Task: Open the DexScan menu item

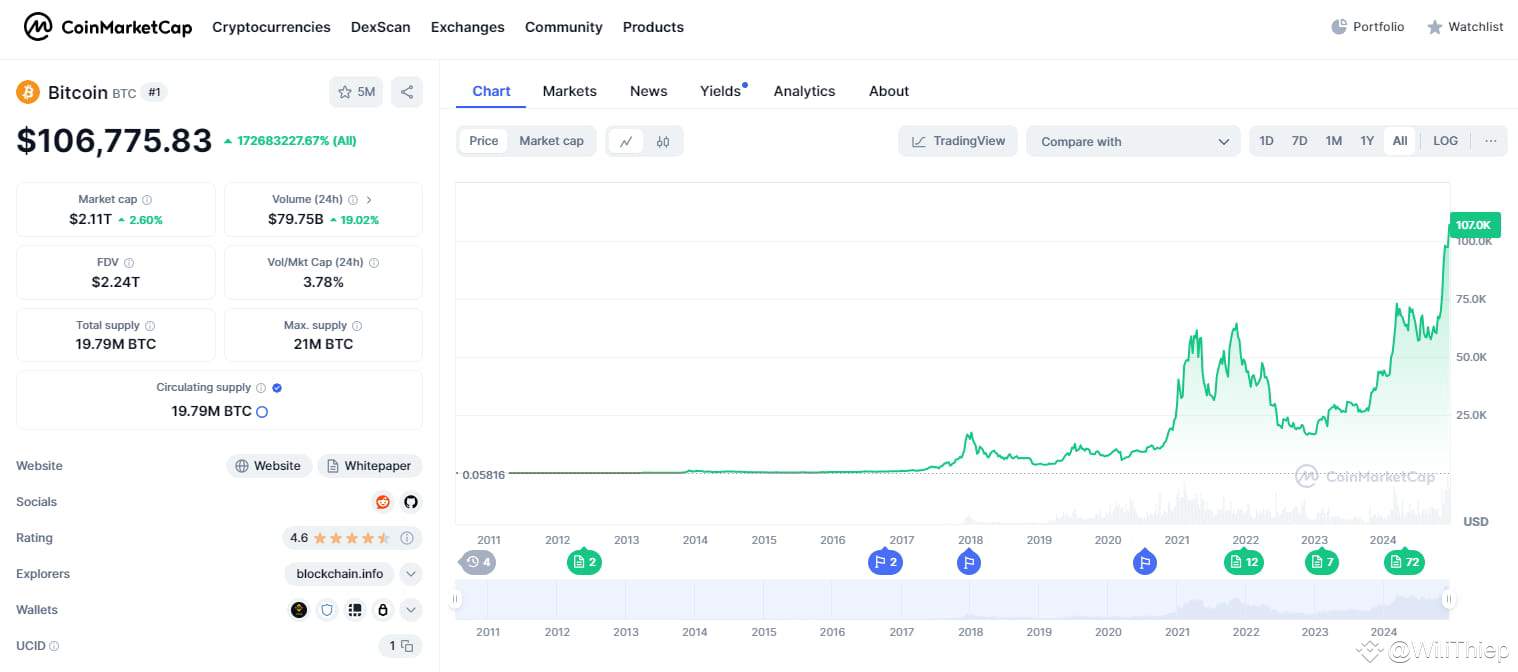Action: (x=381, y=27)
